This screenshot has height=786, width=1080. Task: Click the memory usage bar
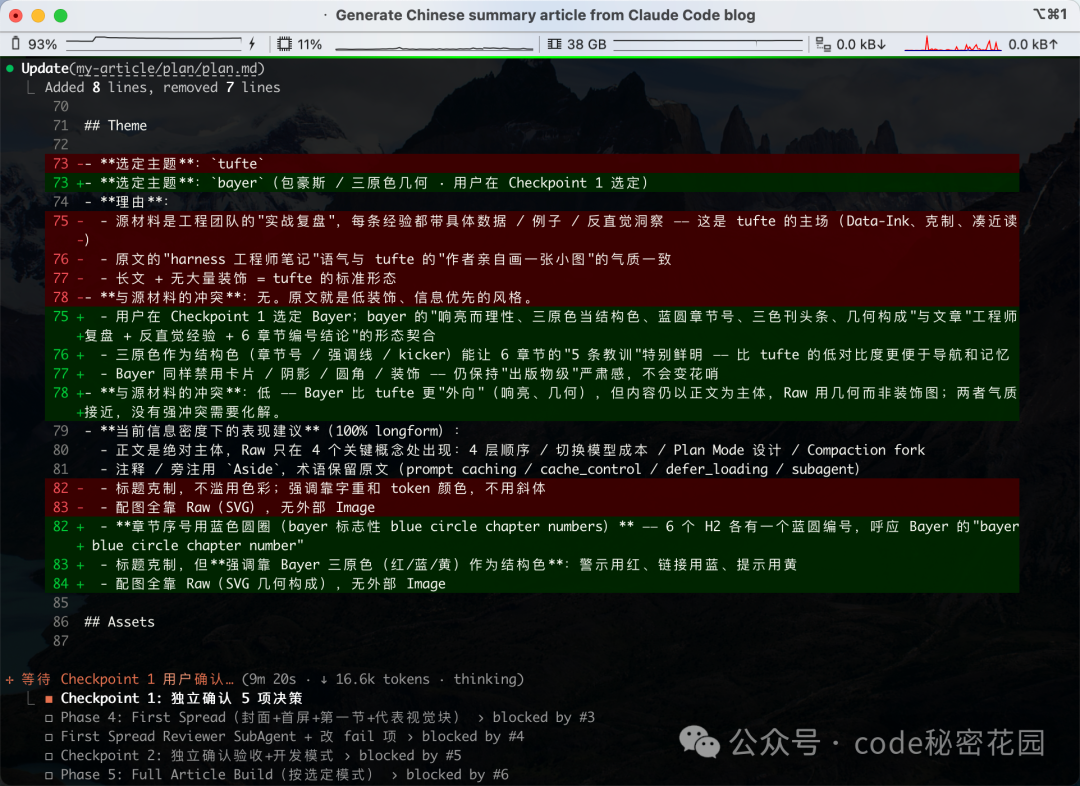(708, 44)
